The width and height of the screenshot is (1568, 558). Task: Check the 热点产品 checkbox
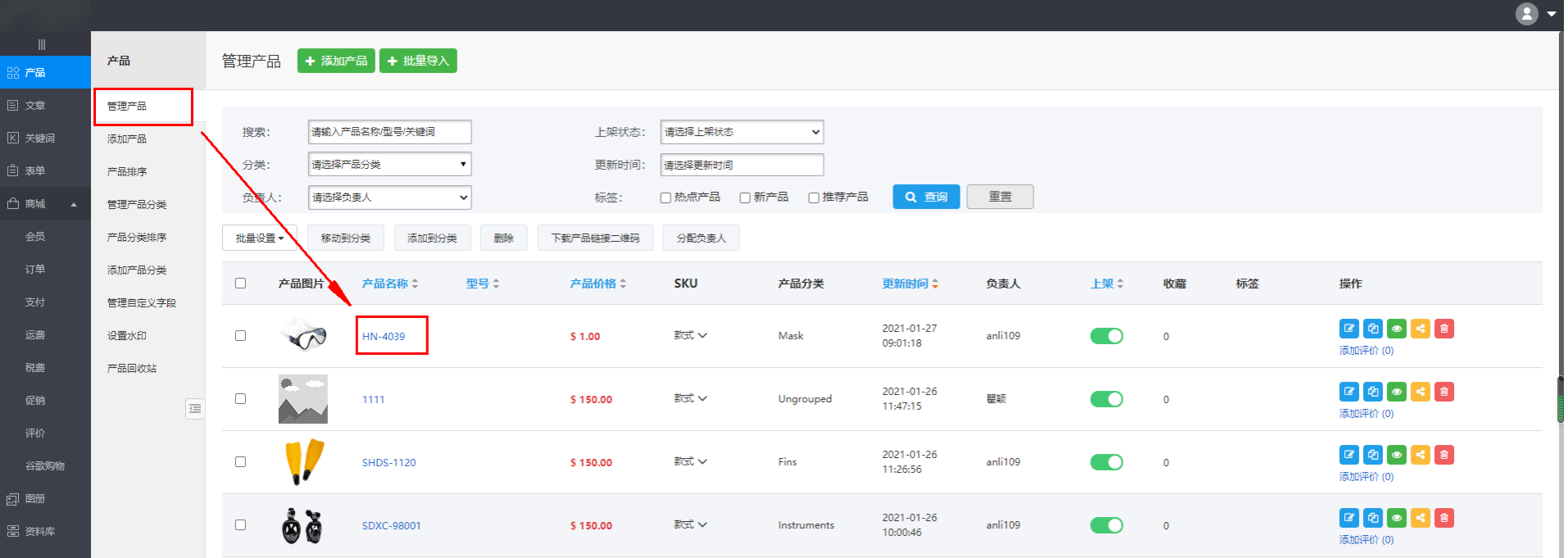666,197
